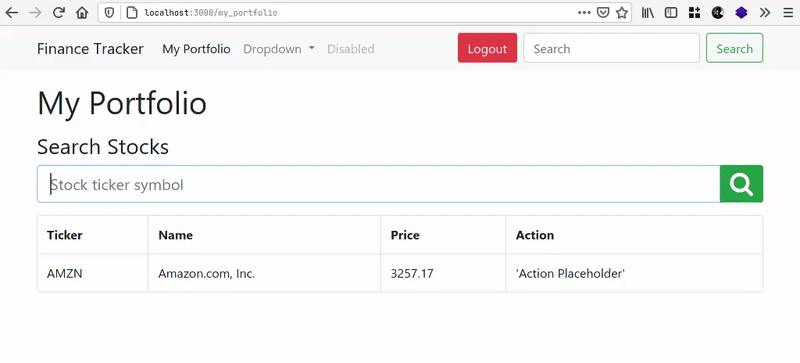Screen dimensions: 800x363
Task: Open the browser home page icon
Action: (82, 13)
